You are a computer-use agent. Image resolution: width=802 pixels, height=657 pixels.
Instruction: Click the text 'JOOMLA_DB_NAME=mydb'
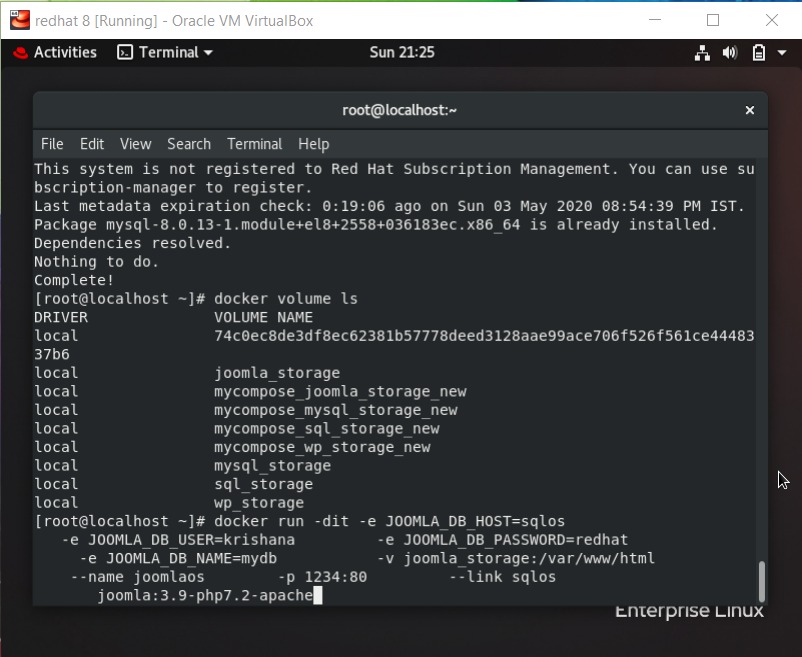pyautogui.click(x=191, y=558)
